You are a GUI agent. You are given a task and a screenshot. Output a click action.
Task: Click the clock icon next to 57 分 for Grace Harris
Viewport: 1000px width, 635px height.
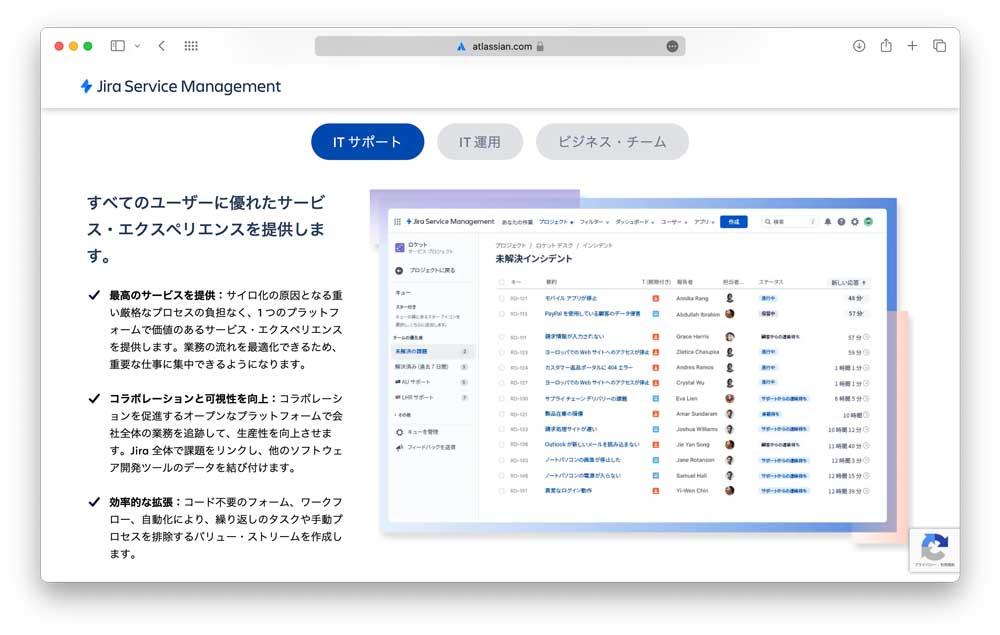tap(866, 337)
